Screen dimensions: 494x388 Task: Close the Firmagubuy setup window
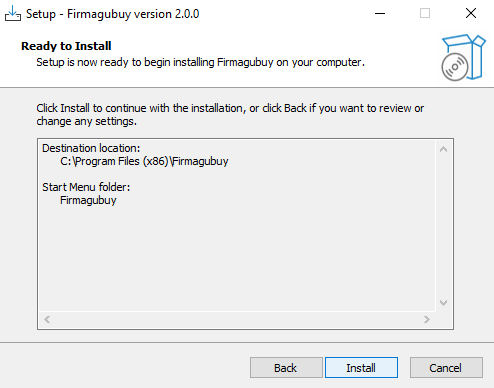(471, 14)
